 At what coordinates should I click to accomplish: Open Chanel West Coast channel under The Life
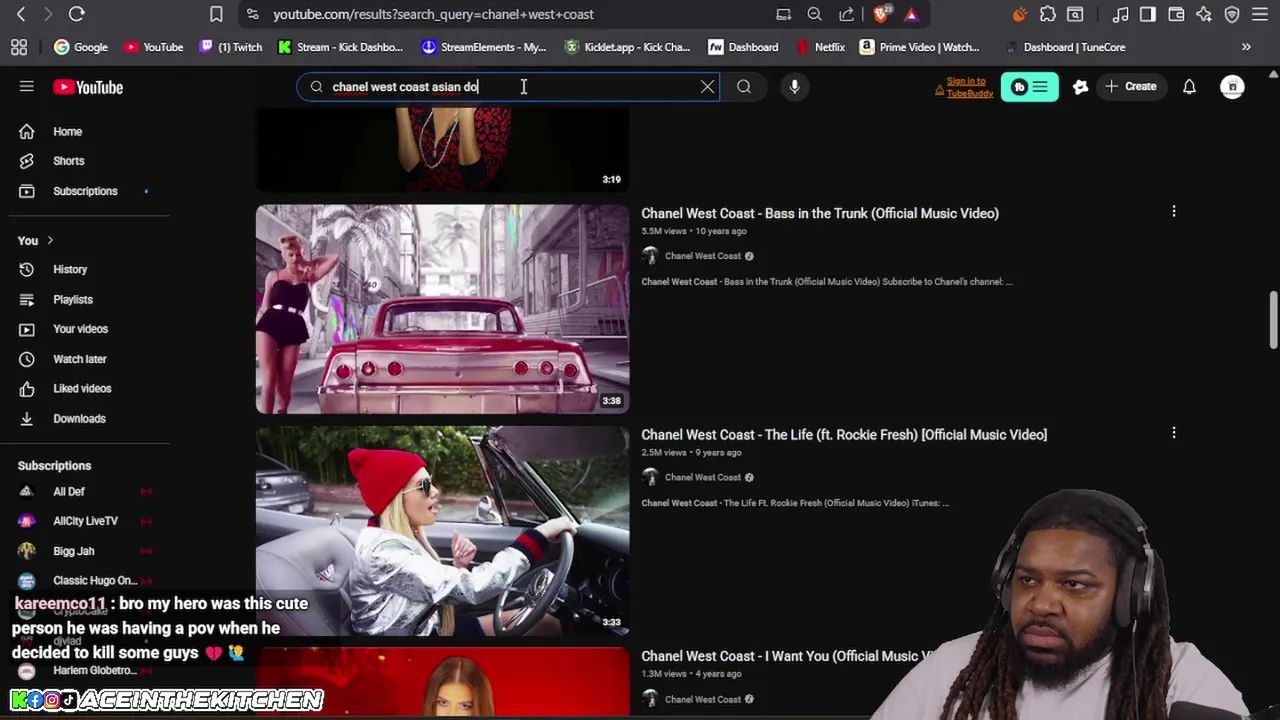tap(703, 477)
